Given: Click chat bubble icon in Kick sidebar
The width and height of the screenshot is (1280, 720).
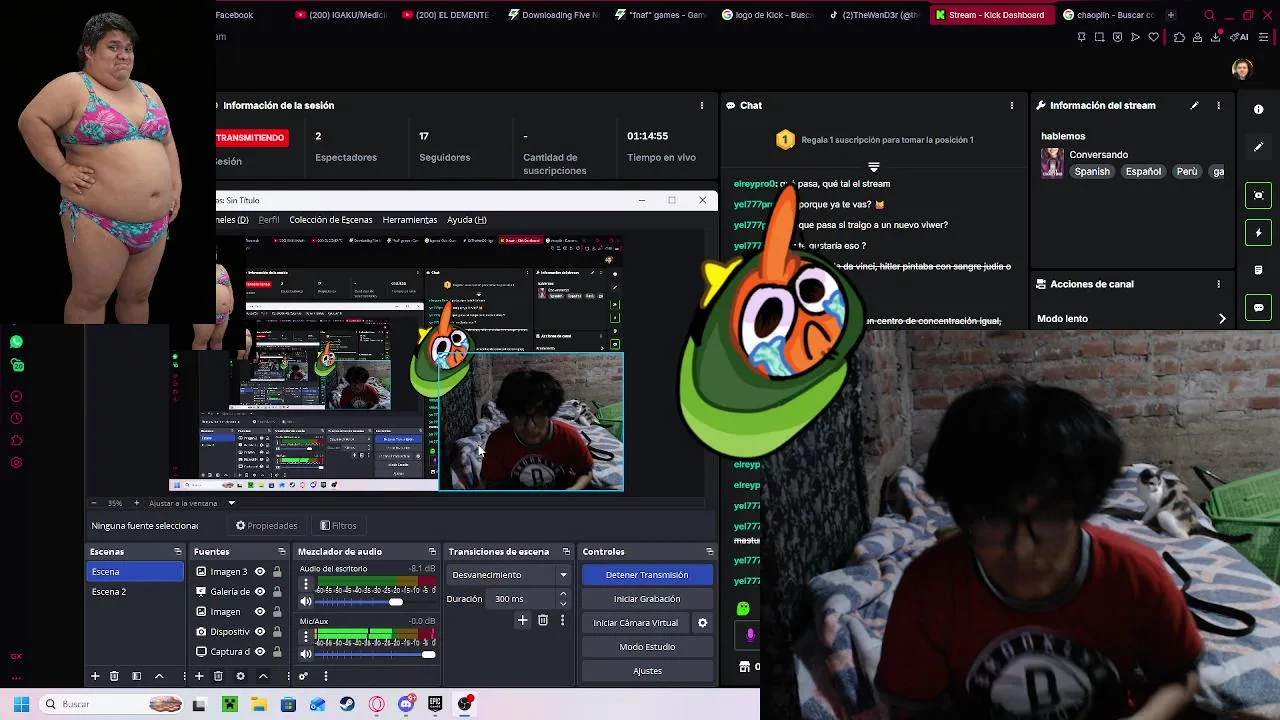Looking at the screenshot, I should point(1259,307).
